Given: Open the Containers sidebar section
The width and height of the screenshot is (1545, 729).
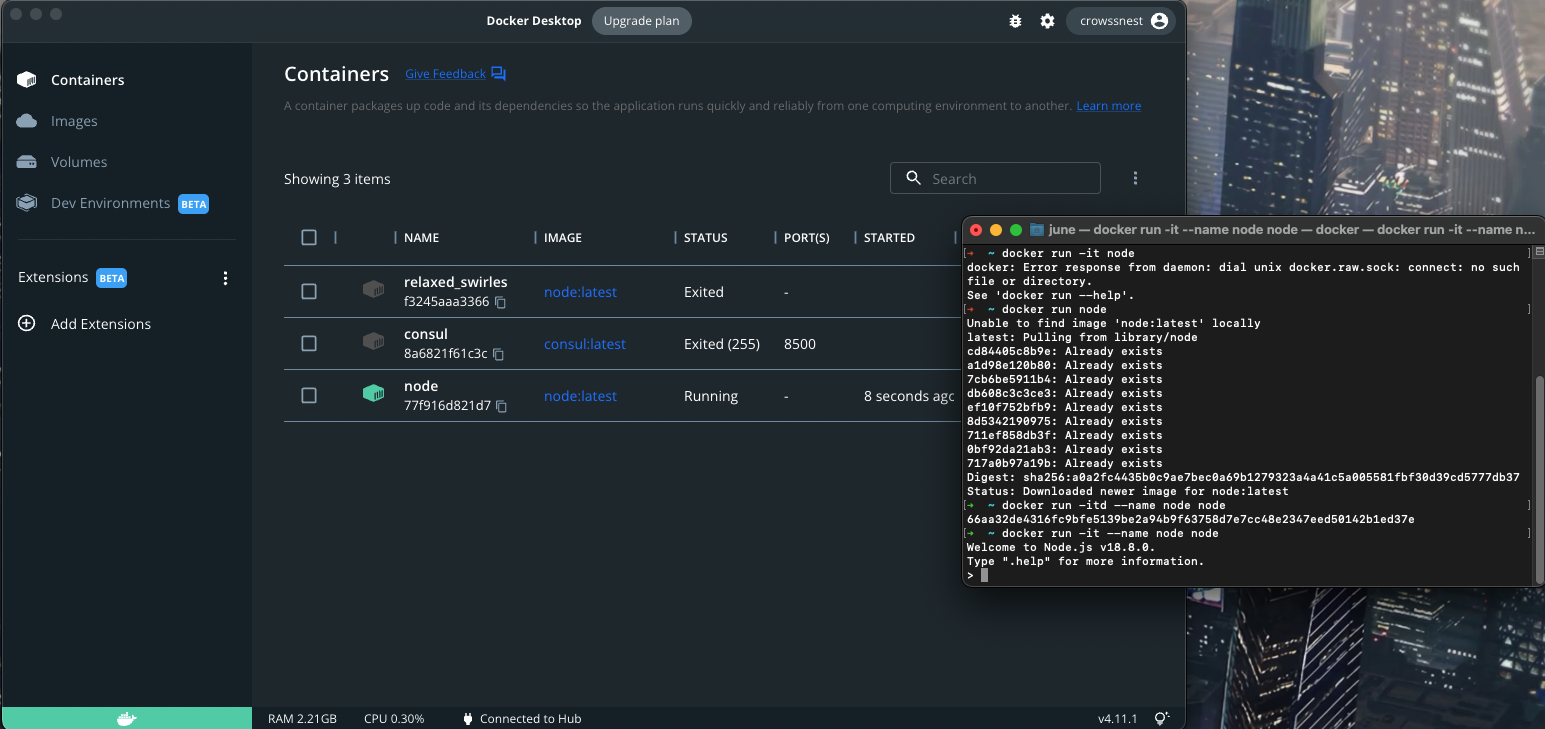Looking at the screenshot, I should pos(88,80).
